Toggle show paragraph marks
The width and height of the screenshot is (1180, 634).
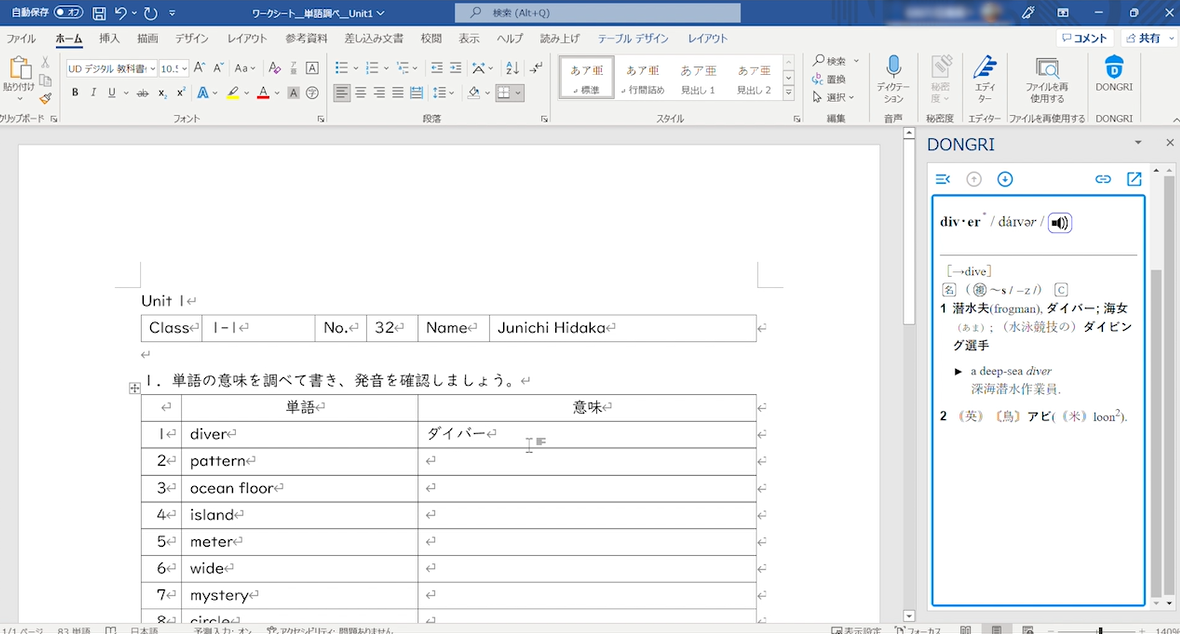click(536, 69)
